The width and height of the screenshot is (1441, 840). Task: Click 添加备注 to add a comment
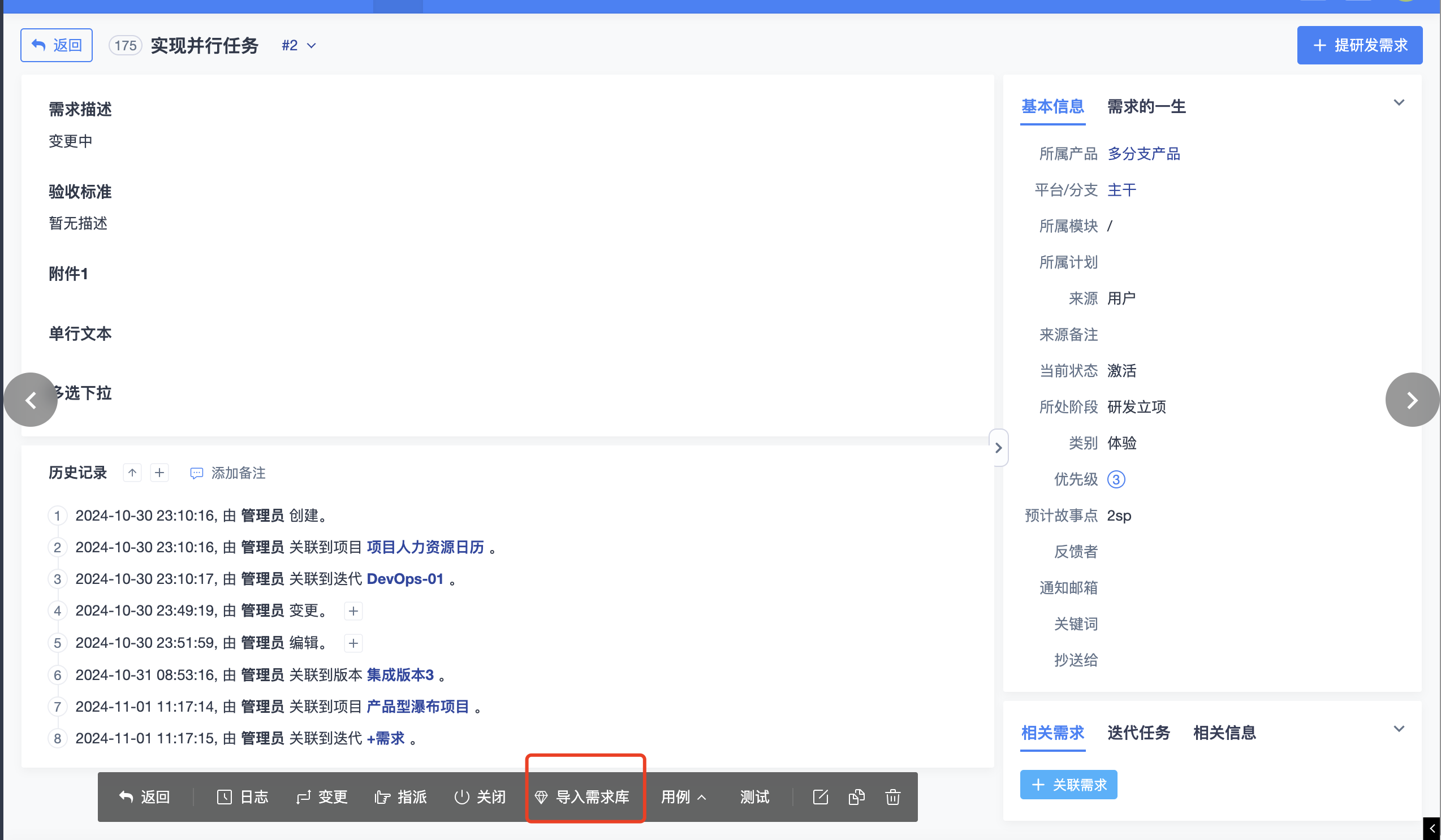(227, 473)
